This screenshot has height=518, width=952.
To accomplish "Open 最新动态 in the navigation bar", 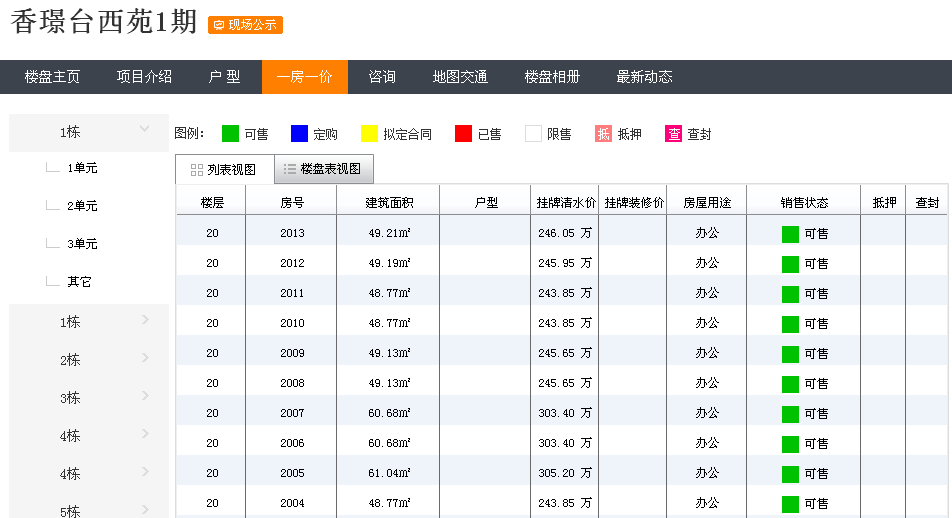I will [x=644, y=77].
